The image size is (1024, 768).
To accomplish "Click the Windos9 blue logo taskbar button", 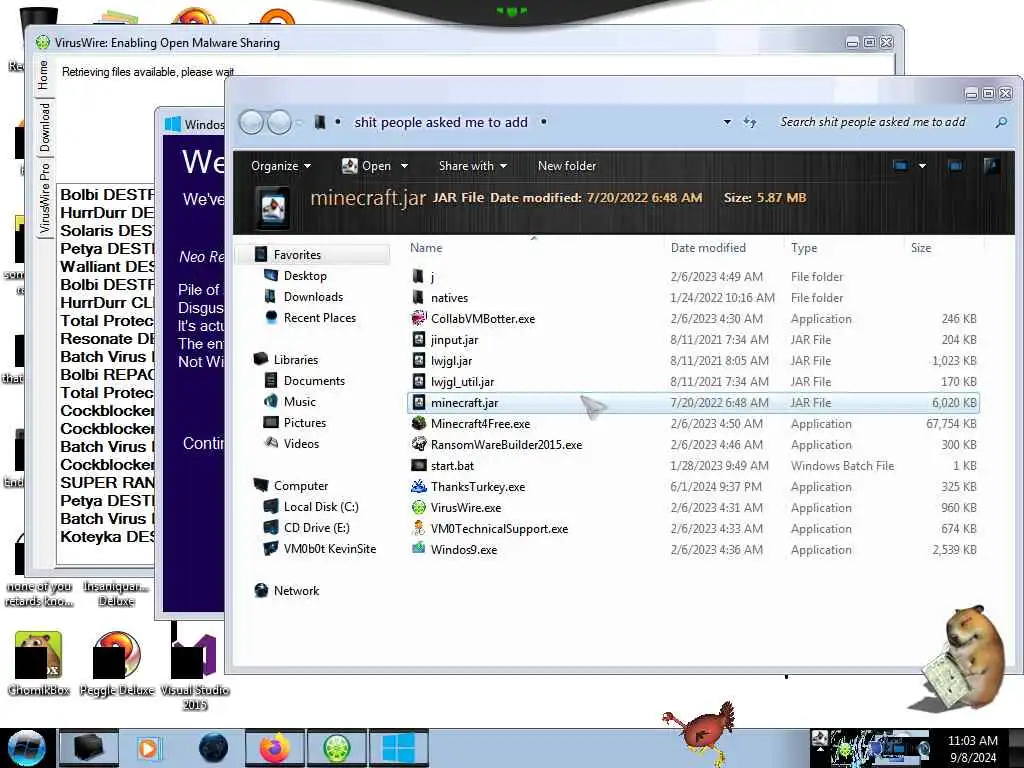I will [398, 748].
